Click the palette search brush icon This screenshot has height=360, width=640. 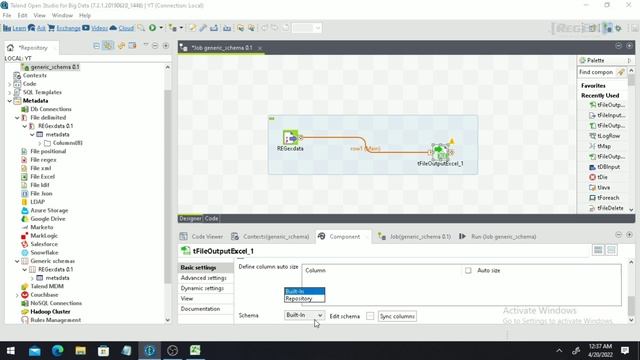(x=621, y=72)
